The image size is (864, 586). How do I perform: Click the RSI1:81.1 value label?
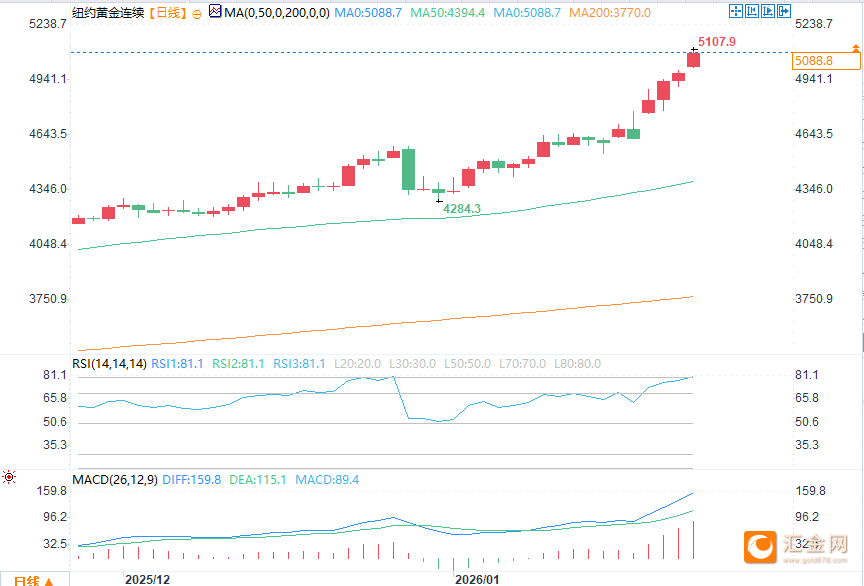coord(177,364)
